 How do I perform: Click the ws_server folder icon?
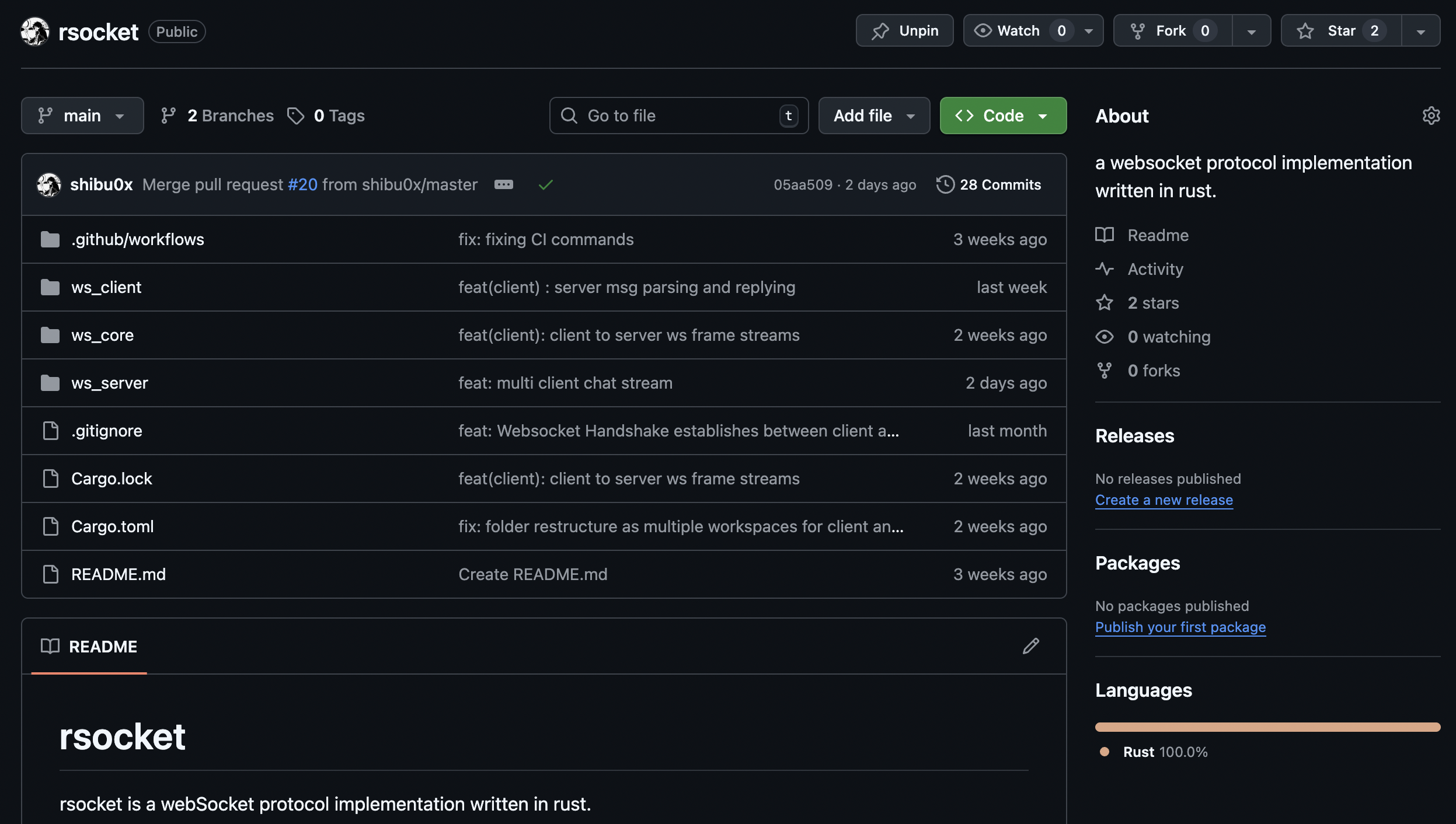[x=50, y=383]
